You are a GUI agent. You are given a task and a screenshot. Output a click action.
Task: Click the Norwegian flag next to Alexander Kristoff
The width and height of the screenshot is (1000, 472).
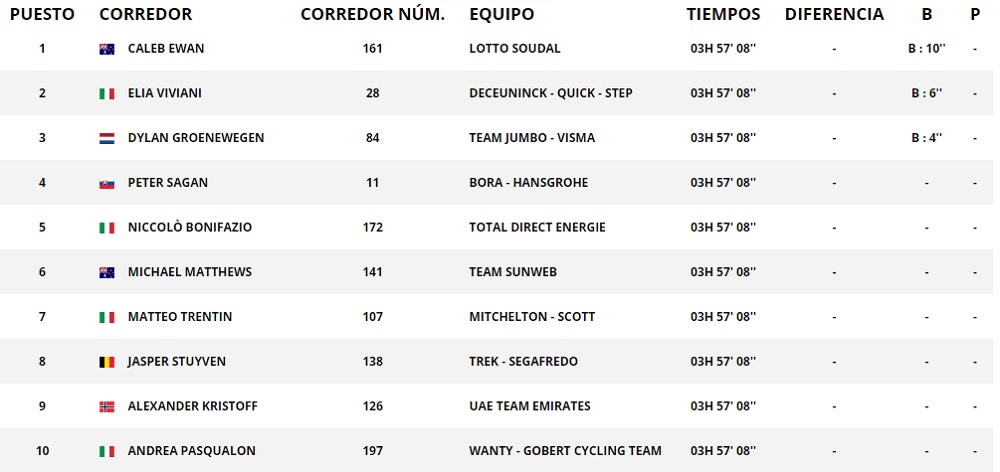(107, 407)
